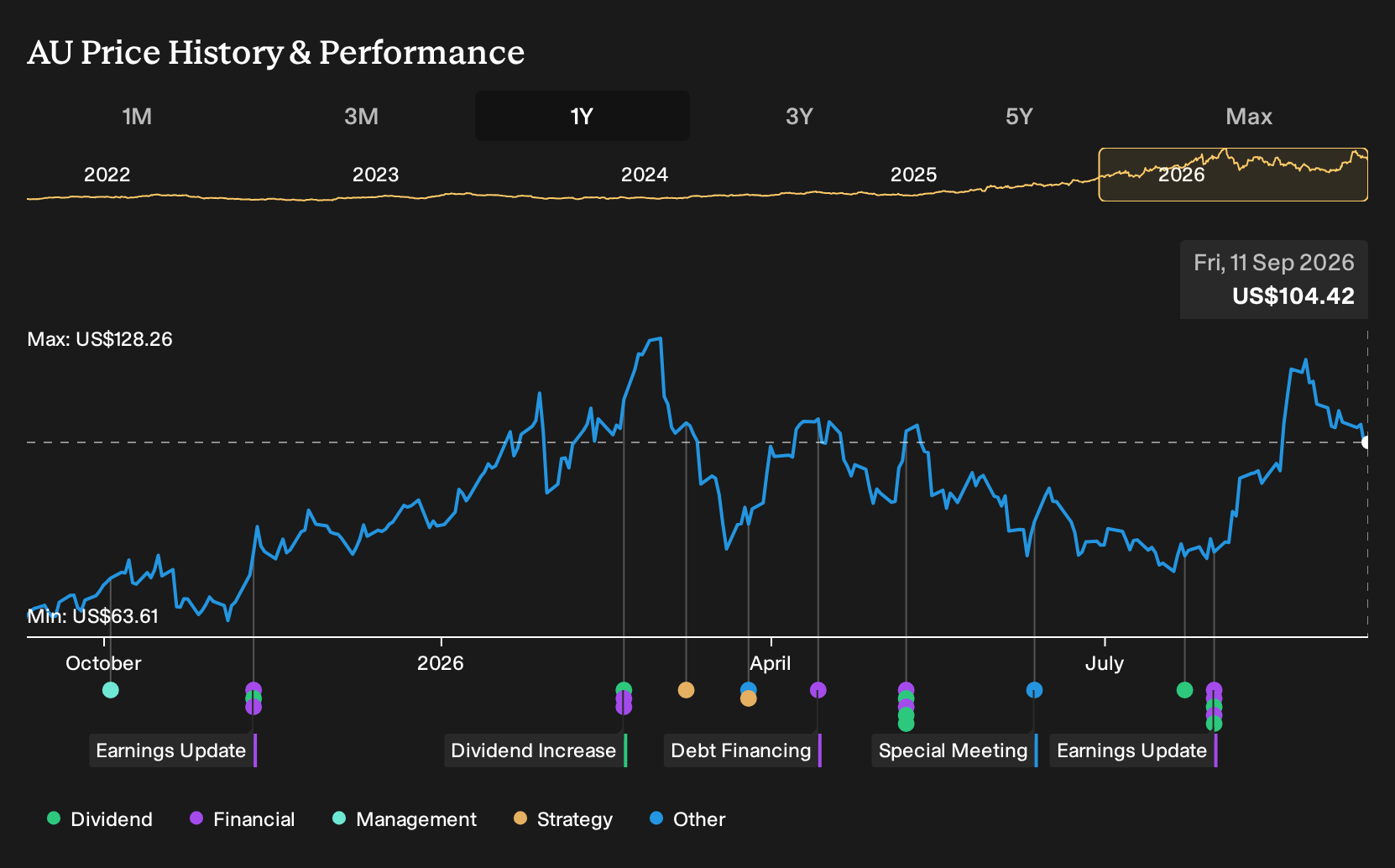Jump to 2023 on the overview timeline

(x=375, y=175)
